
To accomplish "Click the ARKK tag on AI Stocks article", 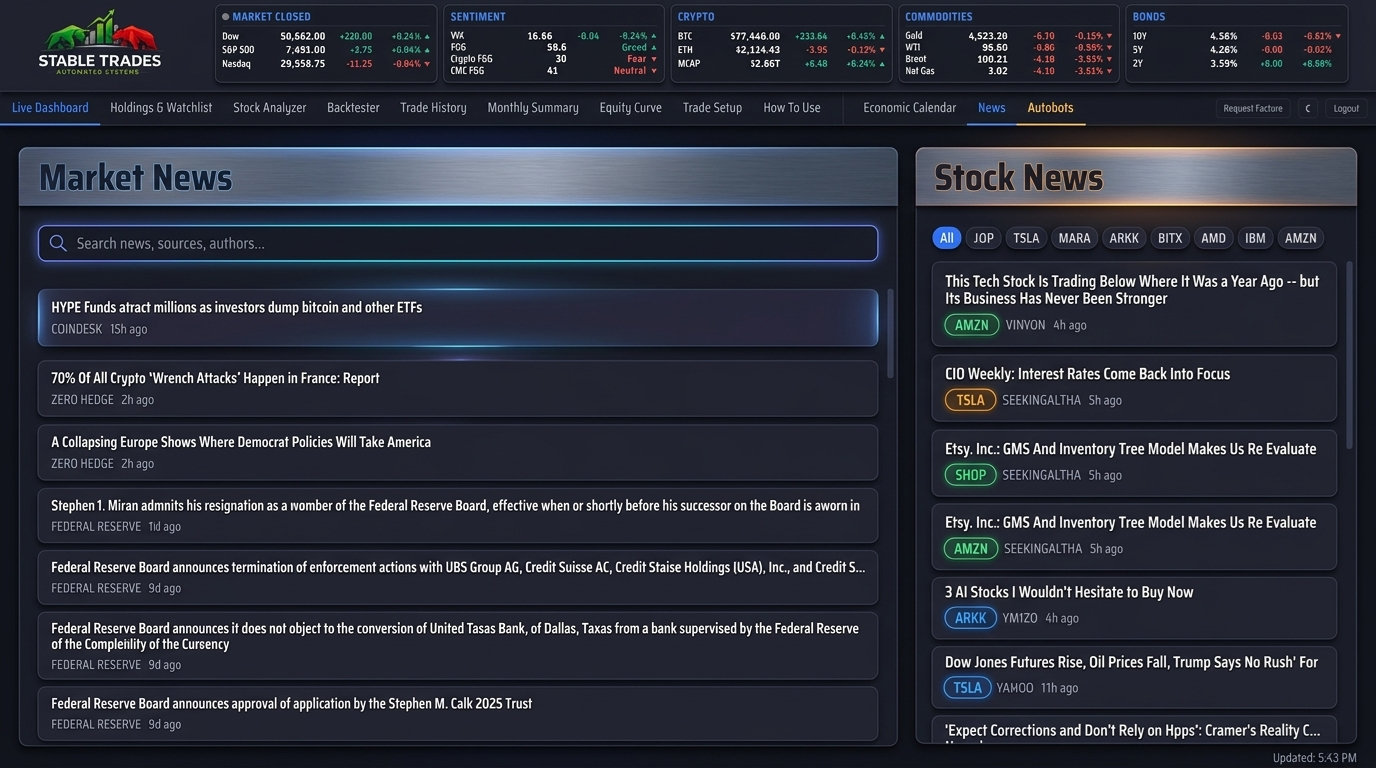I will click(x=970, y=618).
